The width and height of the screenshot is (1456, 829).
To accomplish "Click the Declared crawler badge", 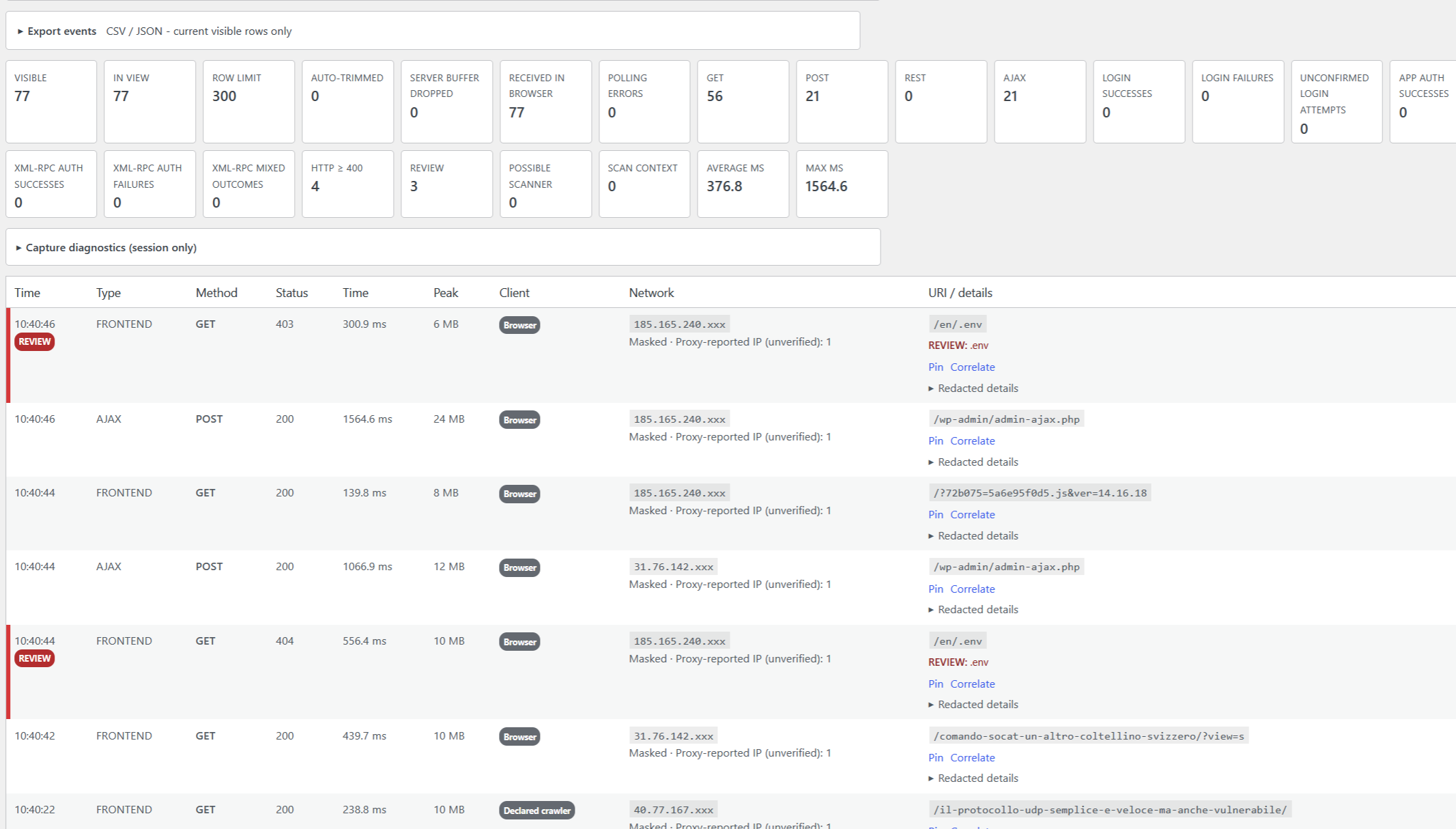I will [537, 811].
